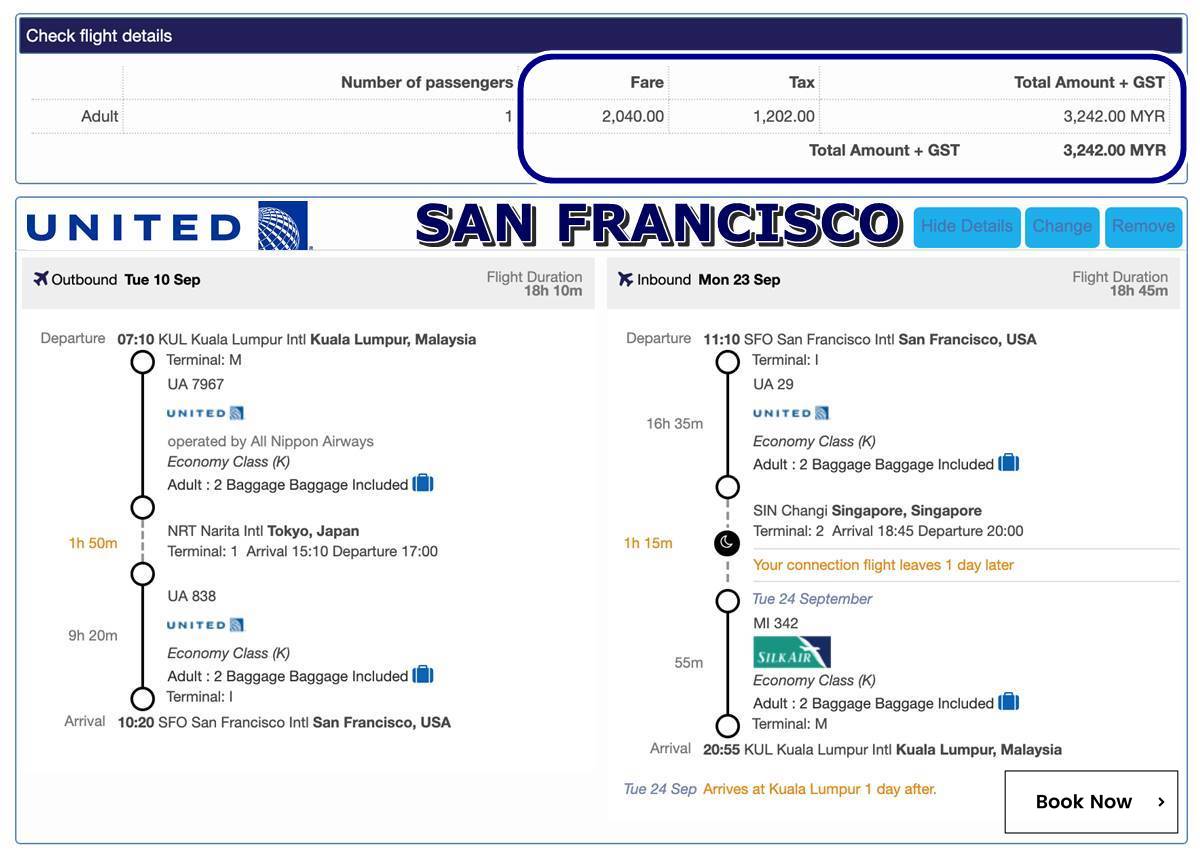Click flight number UA 838

coord(192,596)
